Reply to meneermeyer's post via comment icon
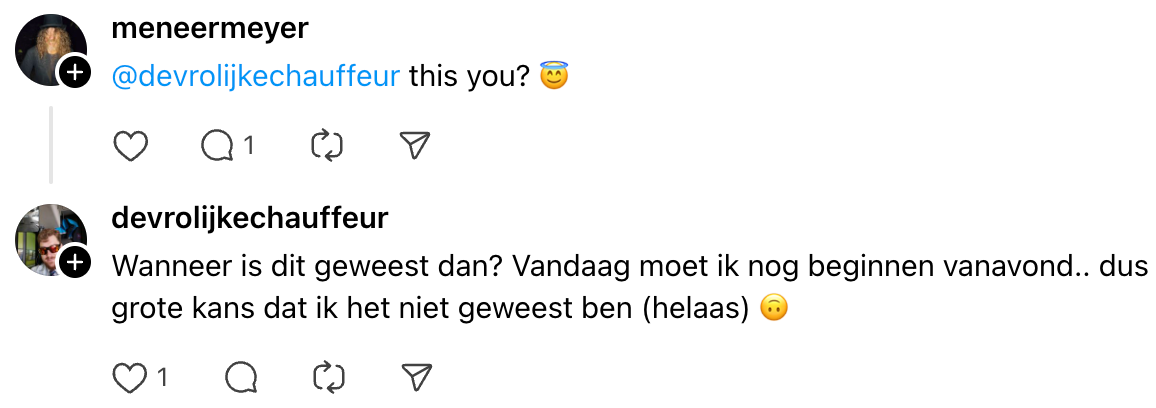The width and height of the screenshot is (1156, 408). pos(216,147)
